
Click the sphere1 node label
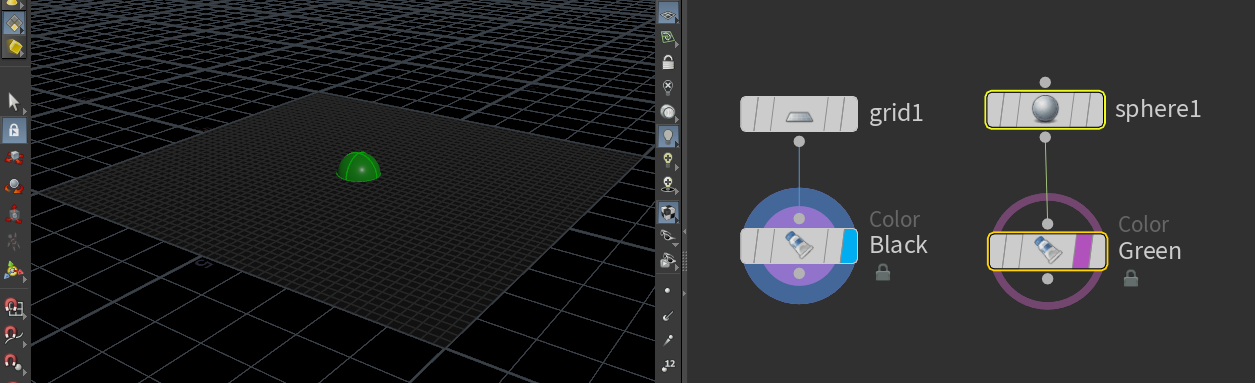[1159, 109]
